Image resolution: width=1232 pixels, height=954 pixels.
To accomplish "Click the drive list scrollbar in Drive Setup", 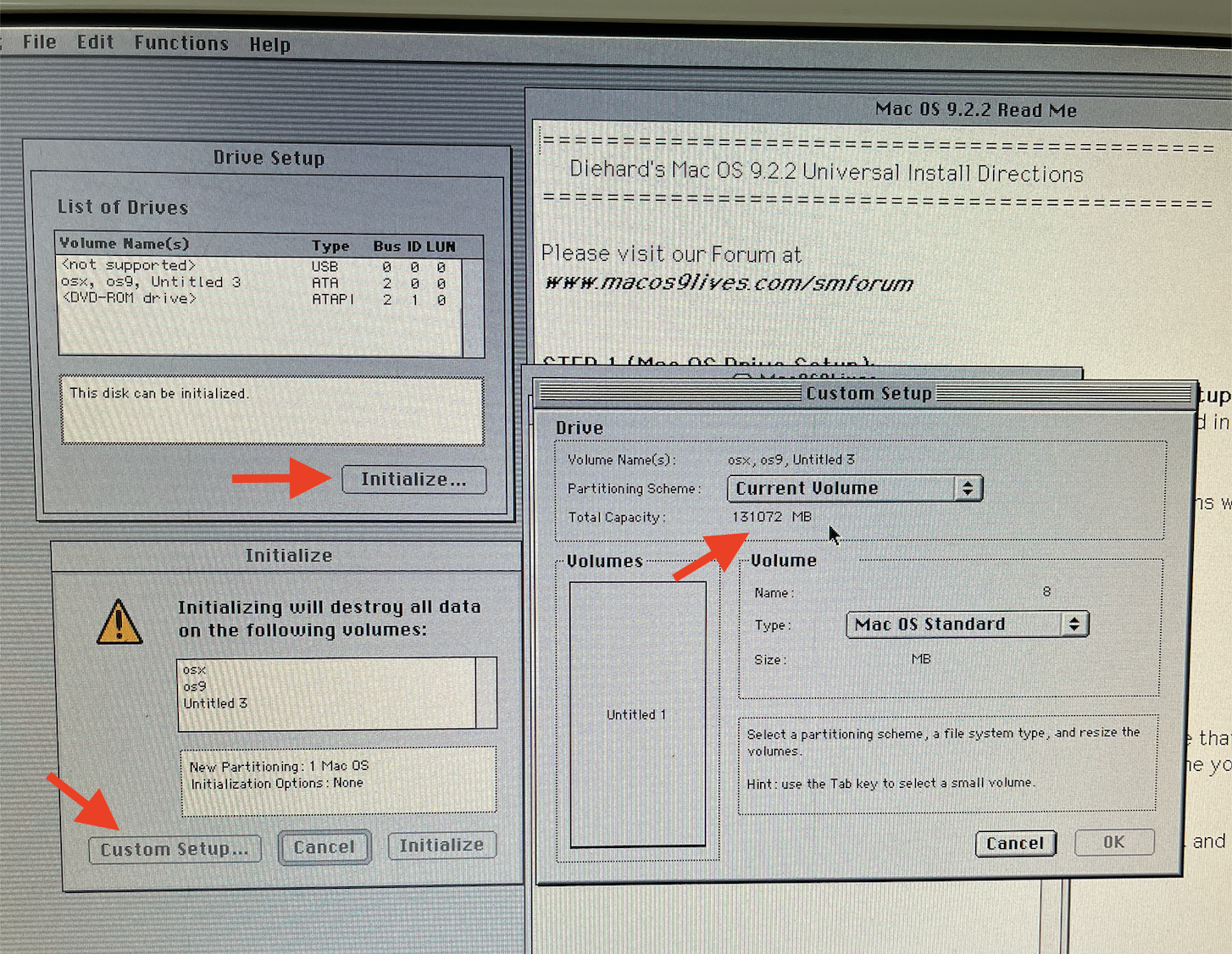I will tap(473, 307).
